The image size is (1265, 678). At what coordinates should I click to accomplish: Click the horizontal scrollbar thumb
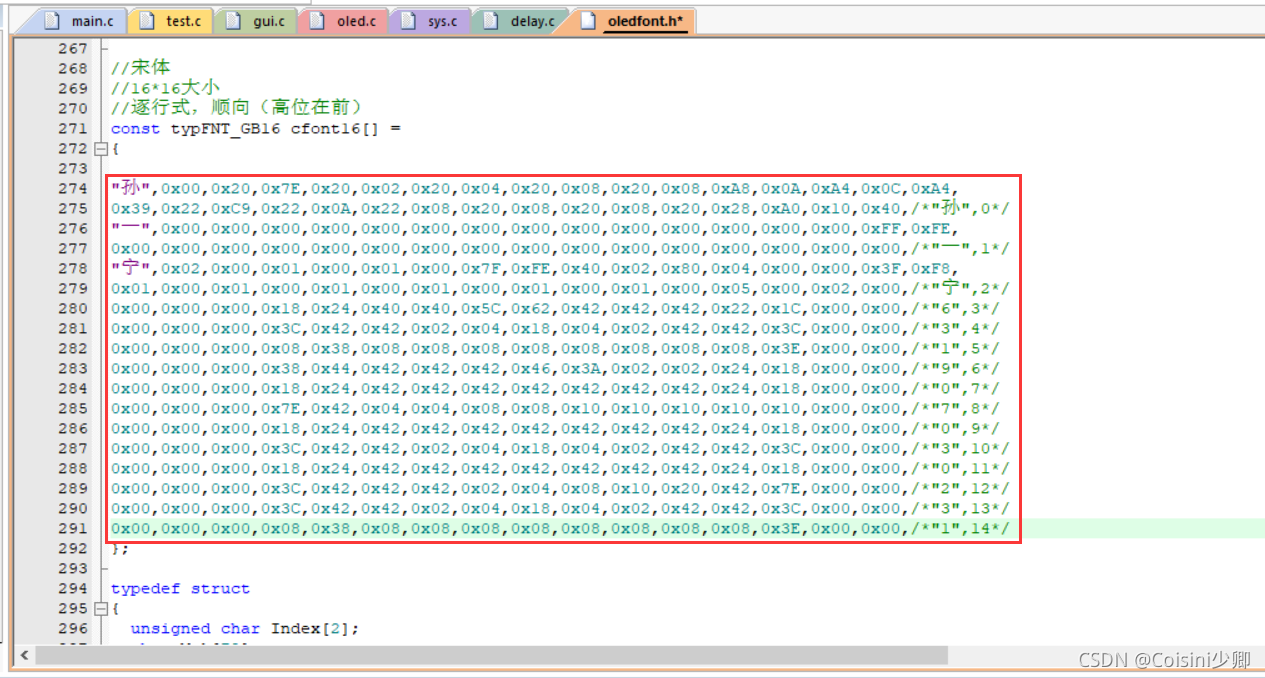[x=490, y=655]
